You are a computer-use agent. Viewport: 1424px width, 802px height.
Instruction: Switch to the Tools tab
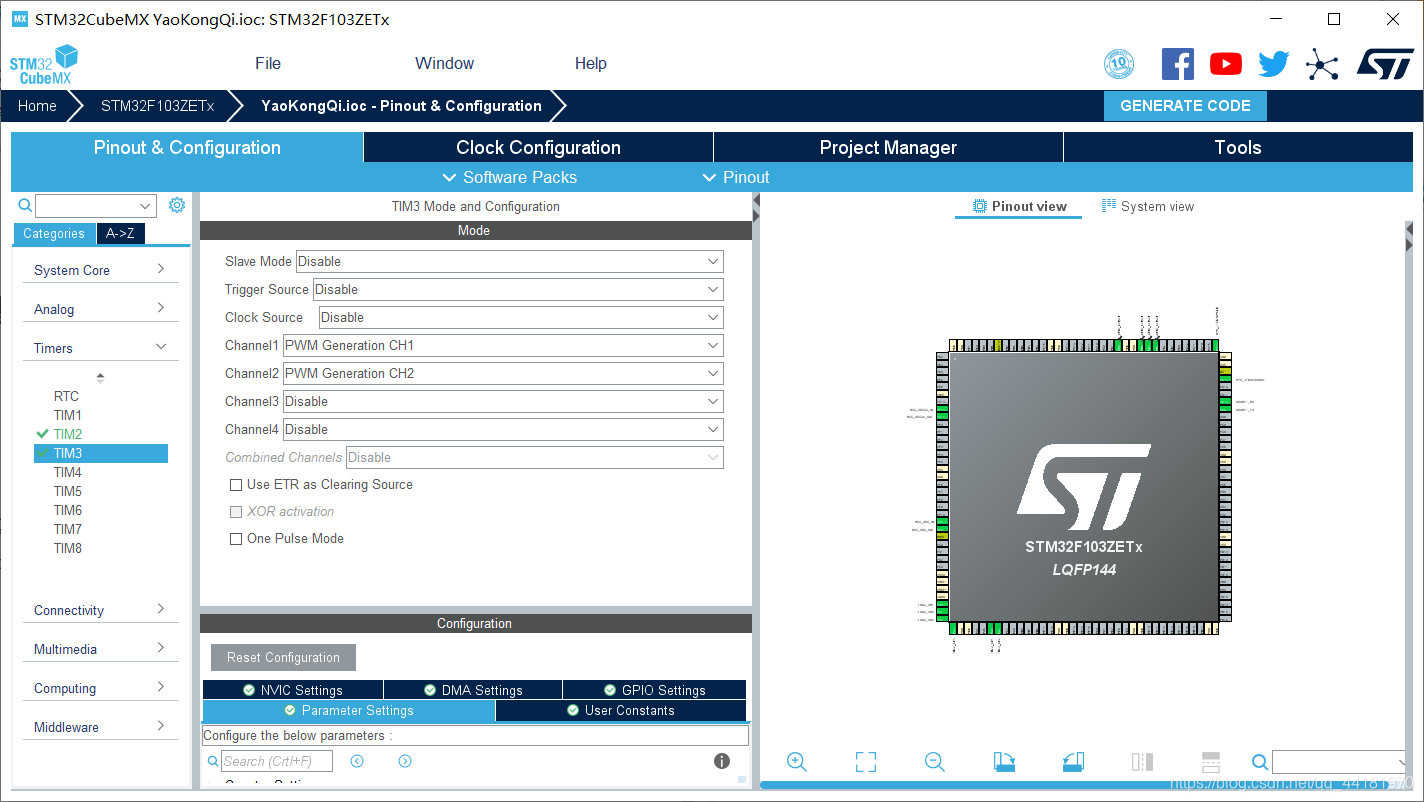point(1238,147)
